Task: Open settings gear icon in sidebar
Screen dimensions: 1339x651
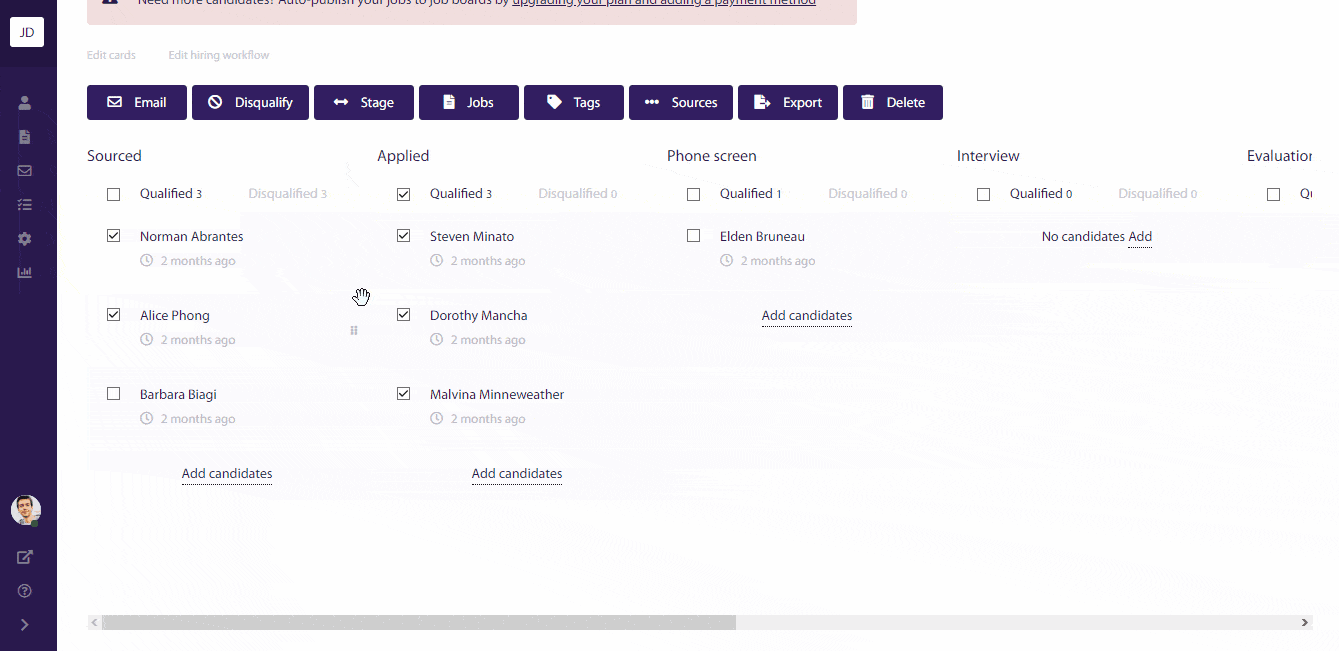Action: pyautogui.click(x=25, y=239)
